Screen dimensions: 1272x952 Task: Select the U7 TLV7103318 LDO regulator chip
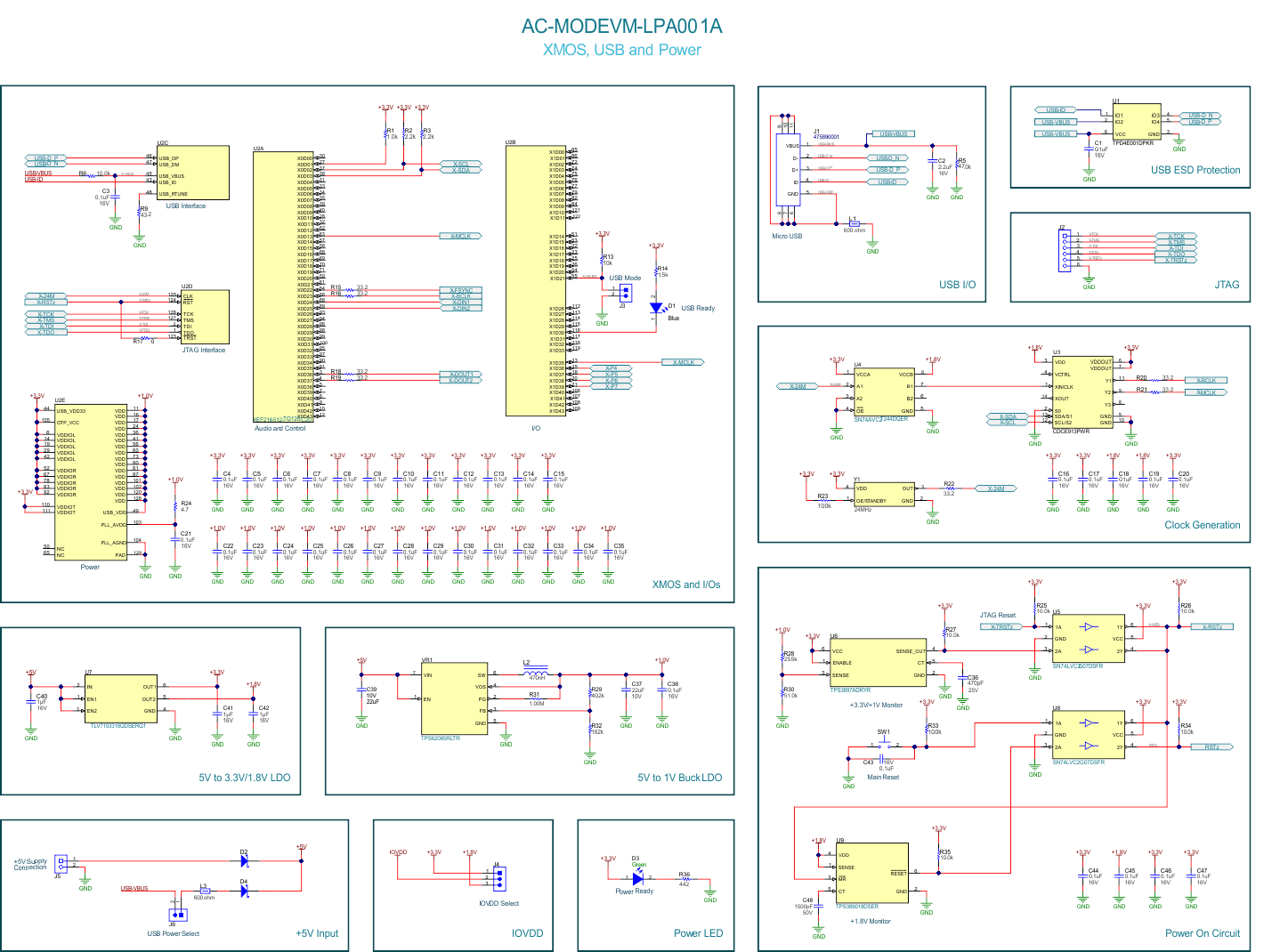click(121, 698)
